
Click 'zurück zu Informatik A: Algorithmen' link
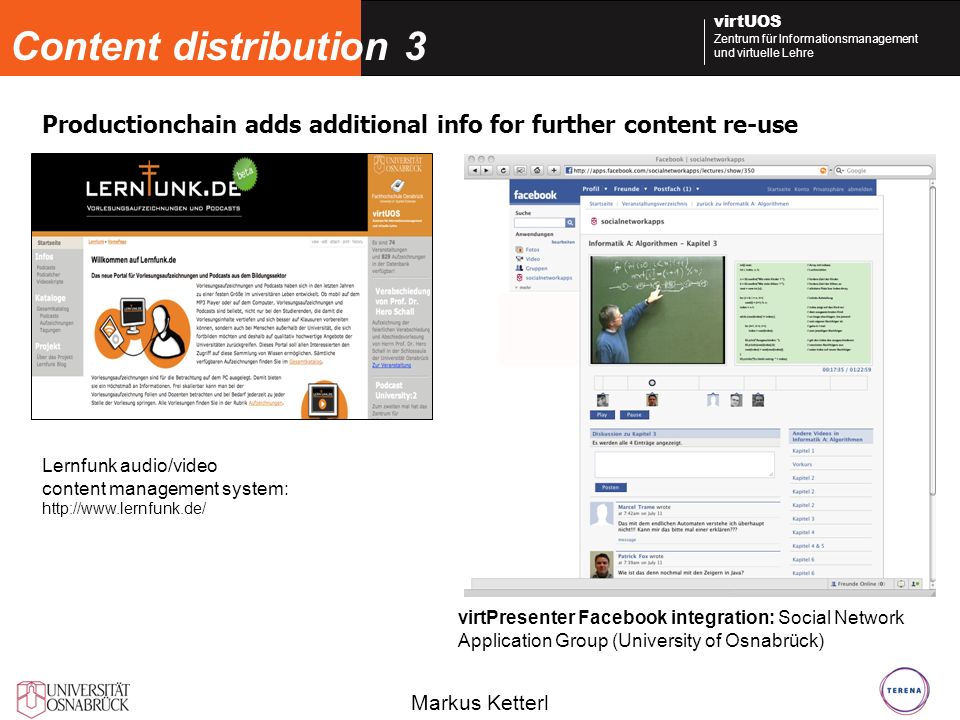(743, 203)
